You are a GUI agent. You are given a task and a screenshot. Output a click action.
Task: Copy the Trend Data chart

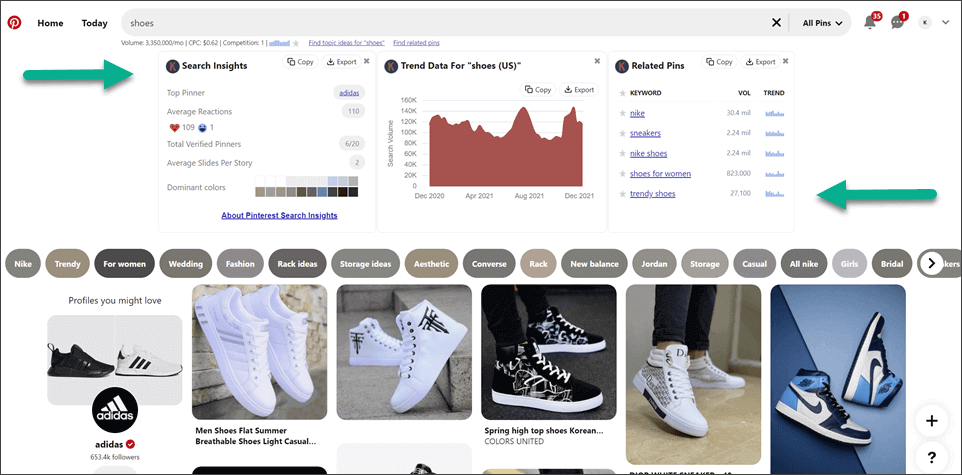click(x=537, y=90)
